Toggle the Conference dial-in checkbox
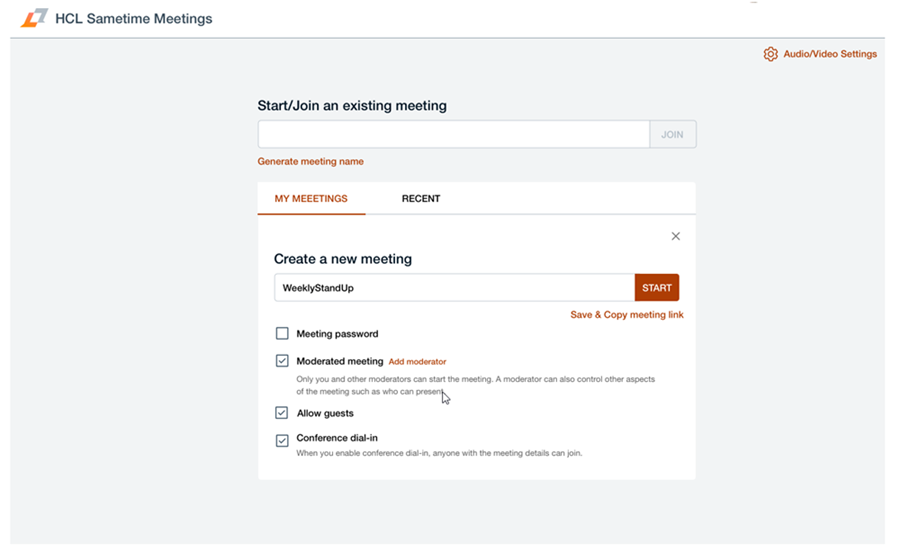The width and height of the screenshot is (900, 553). pos(282,439)
